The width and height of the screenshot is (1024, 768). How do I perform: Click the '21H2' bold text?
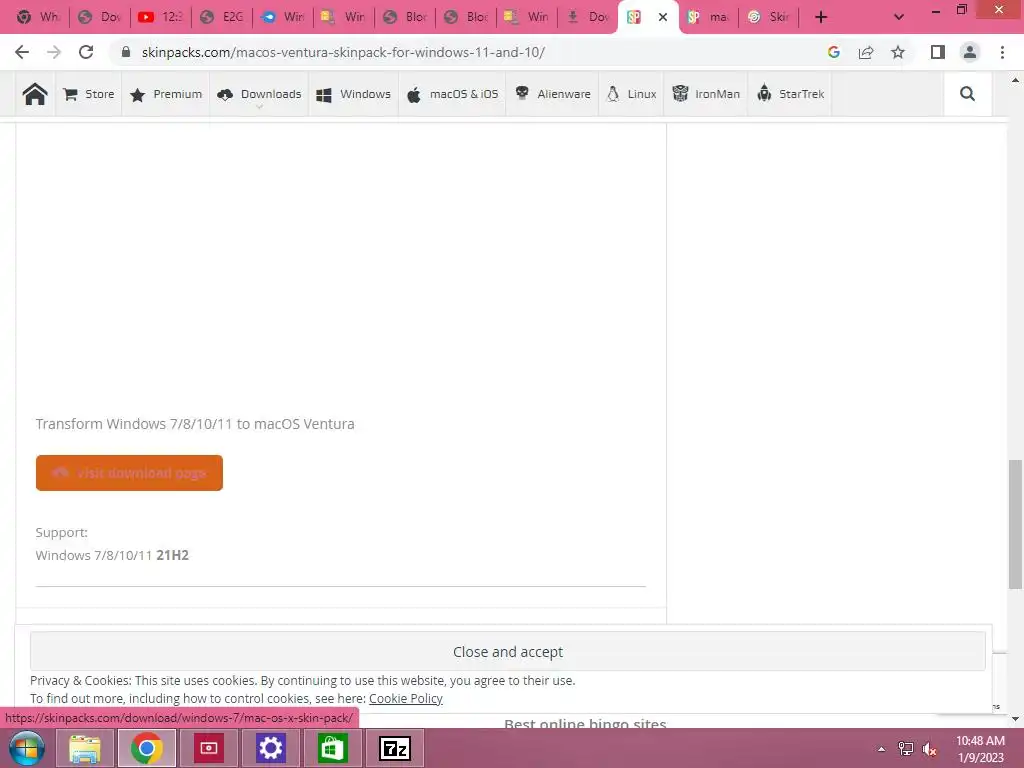coord(172,555)
